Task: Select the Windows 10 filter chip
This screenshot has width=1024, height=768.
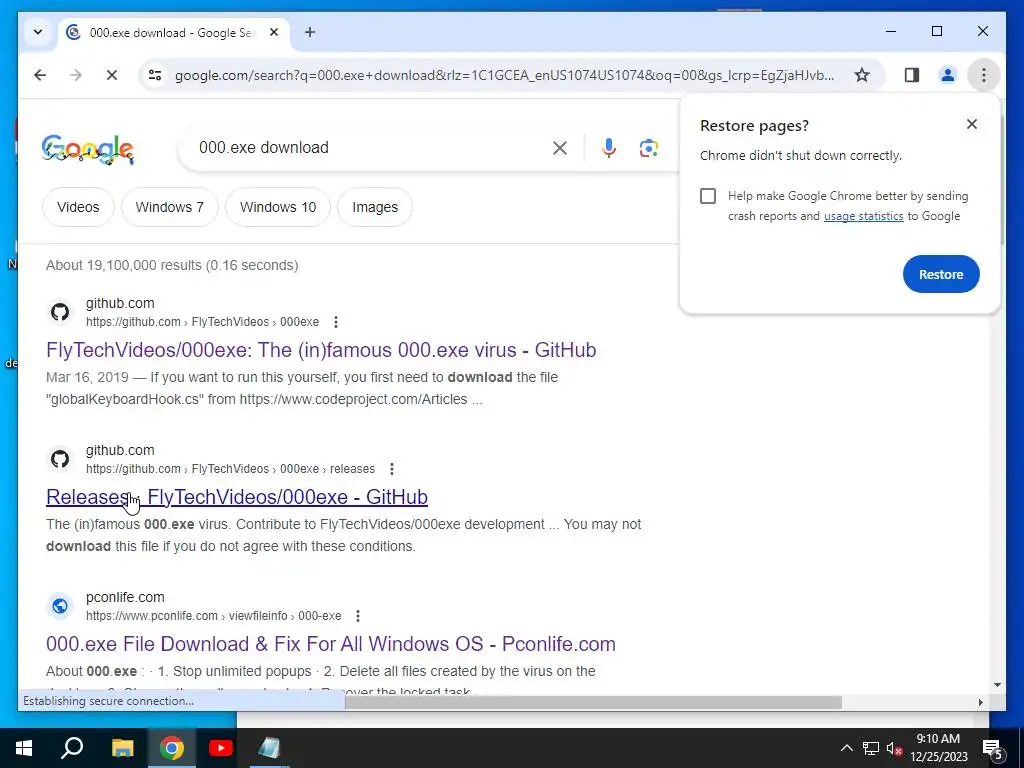Action: [278, 207]
